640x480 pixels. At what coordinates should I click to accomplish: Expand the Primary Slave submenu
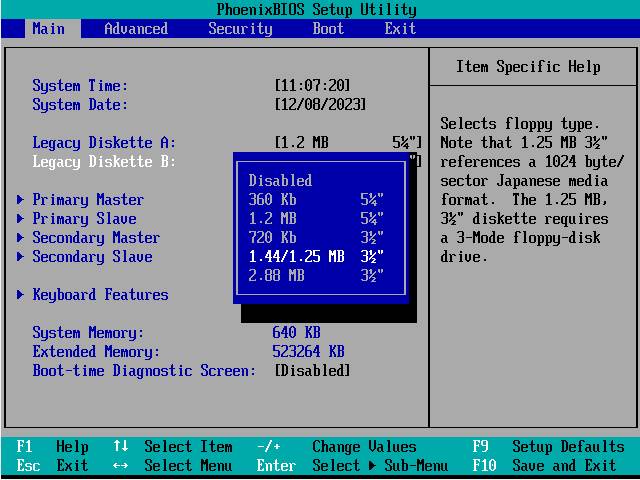[84, 219]
